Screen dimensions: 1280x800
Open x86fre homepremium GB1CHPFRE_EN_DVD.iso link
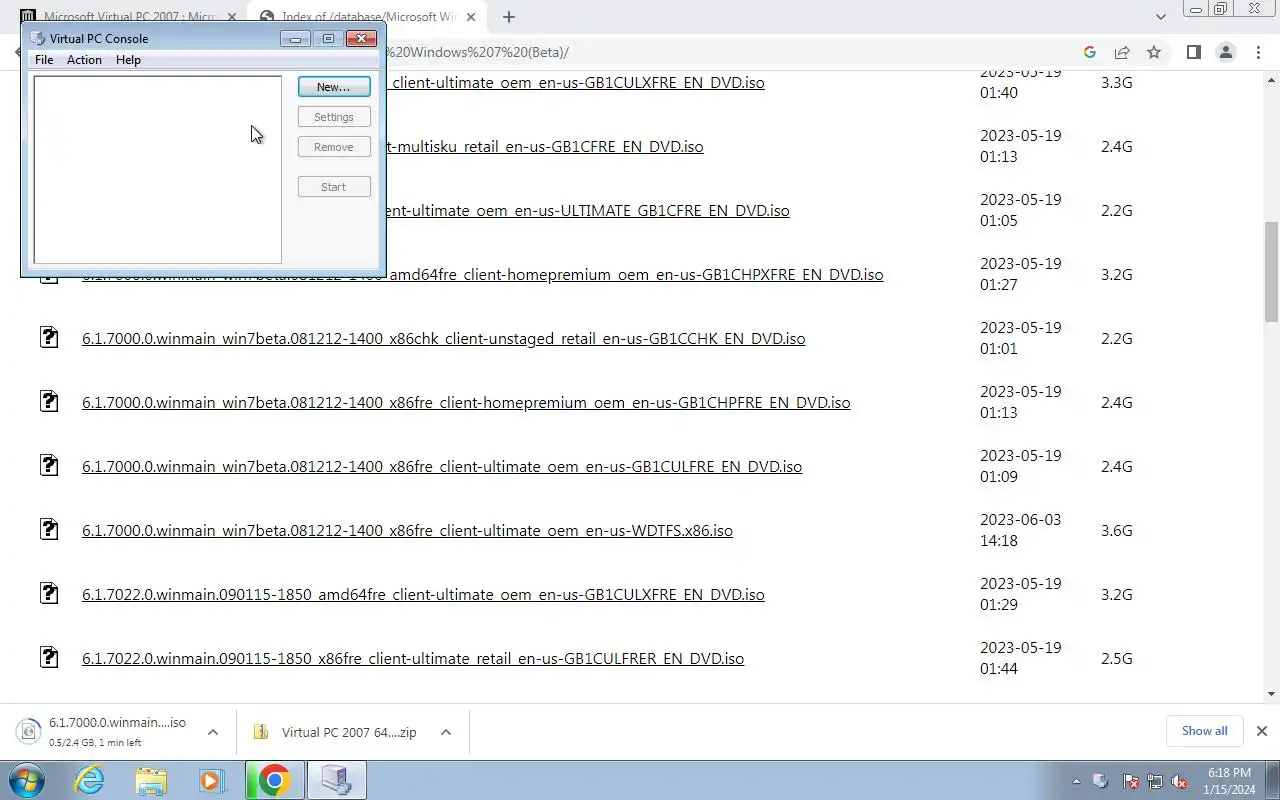(466, 403)
